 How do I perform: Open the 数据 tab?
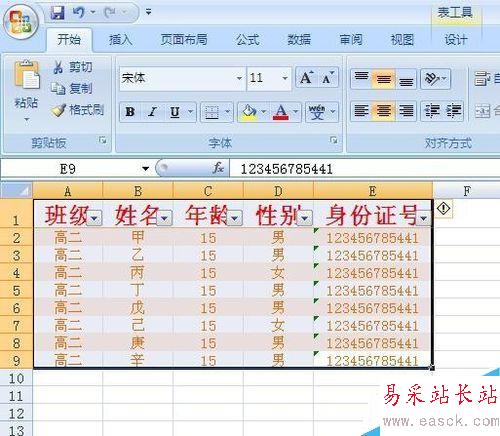[x=299, y=40]
